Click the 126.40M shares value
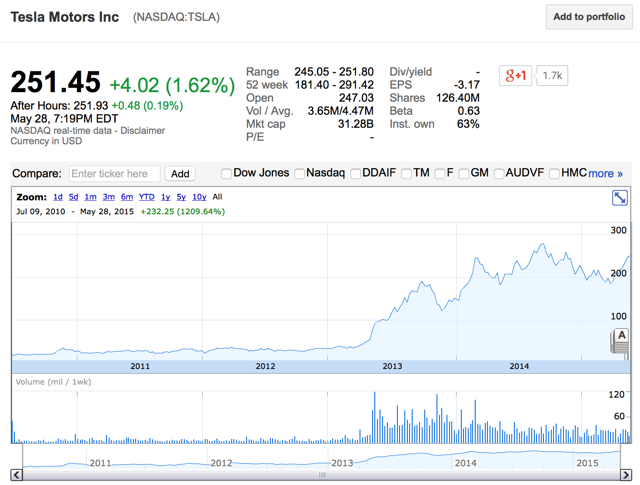The height and width of the screenshot is (485, 640). pos(458,98)
